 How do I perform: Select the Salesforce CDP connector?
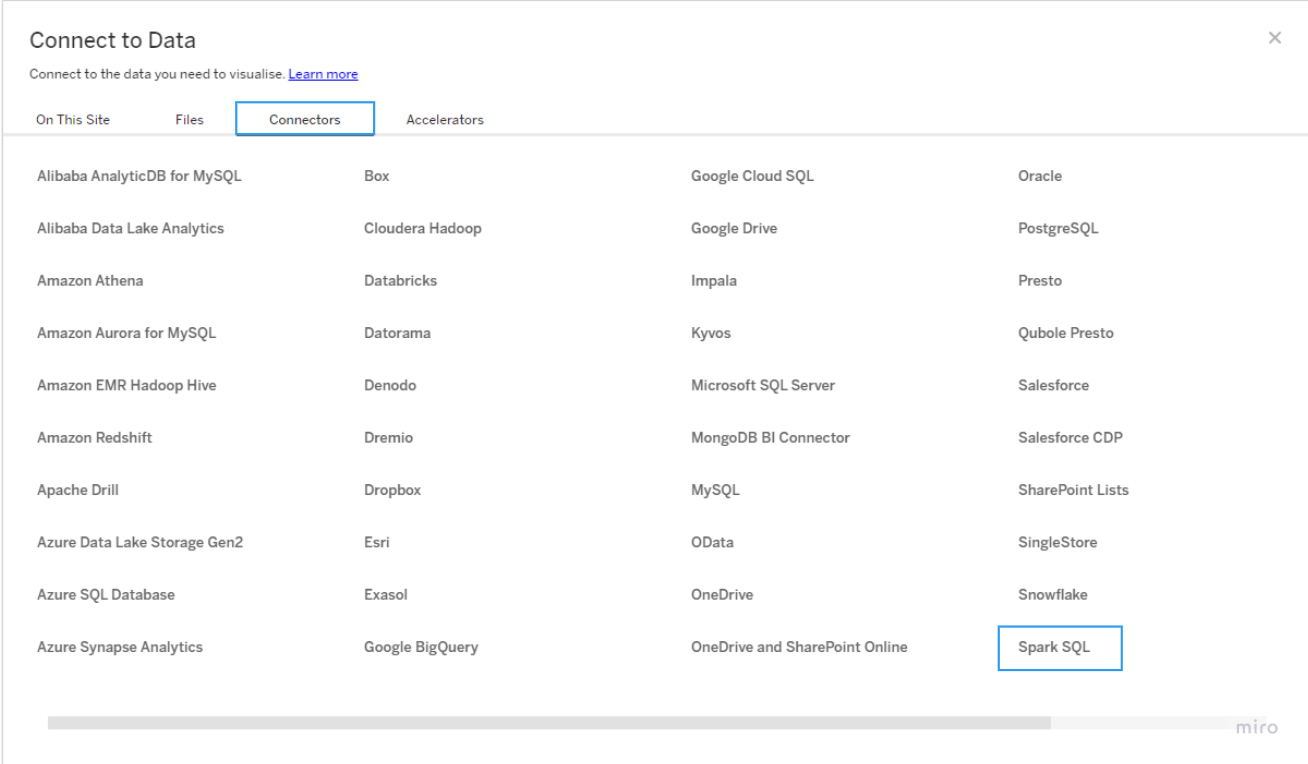click(1070, 437)
